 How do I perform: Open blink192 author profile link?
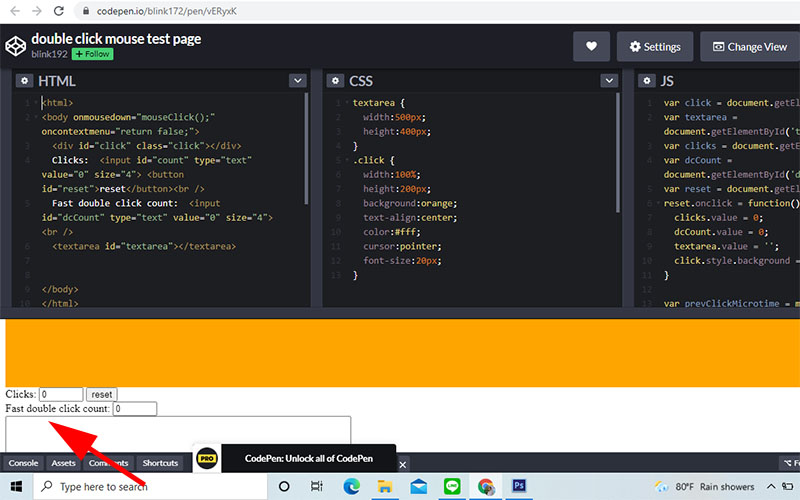(49, 54)
